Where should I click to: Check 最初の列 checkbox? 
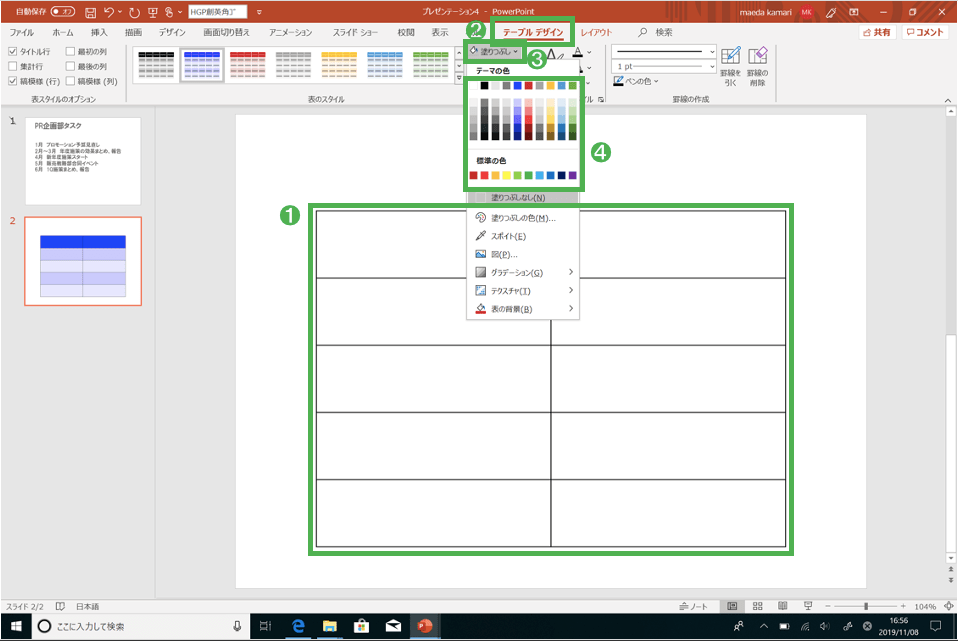click(70, 51)
